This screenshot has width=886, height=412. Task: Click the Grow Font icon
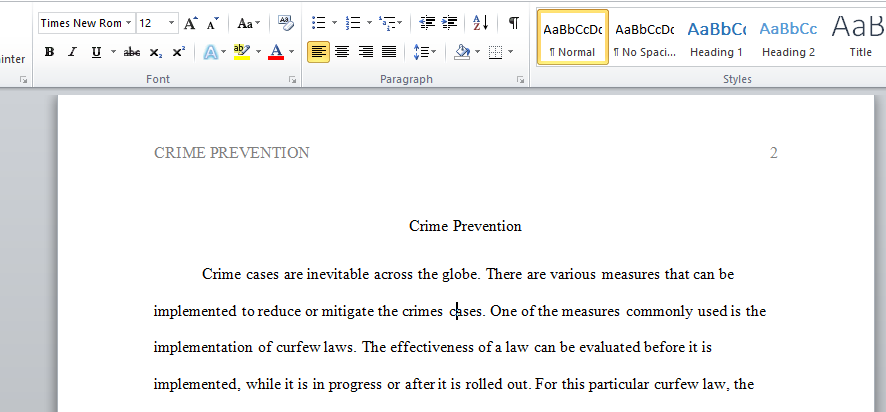[190, 23]
